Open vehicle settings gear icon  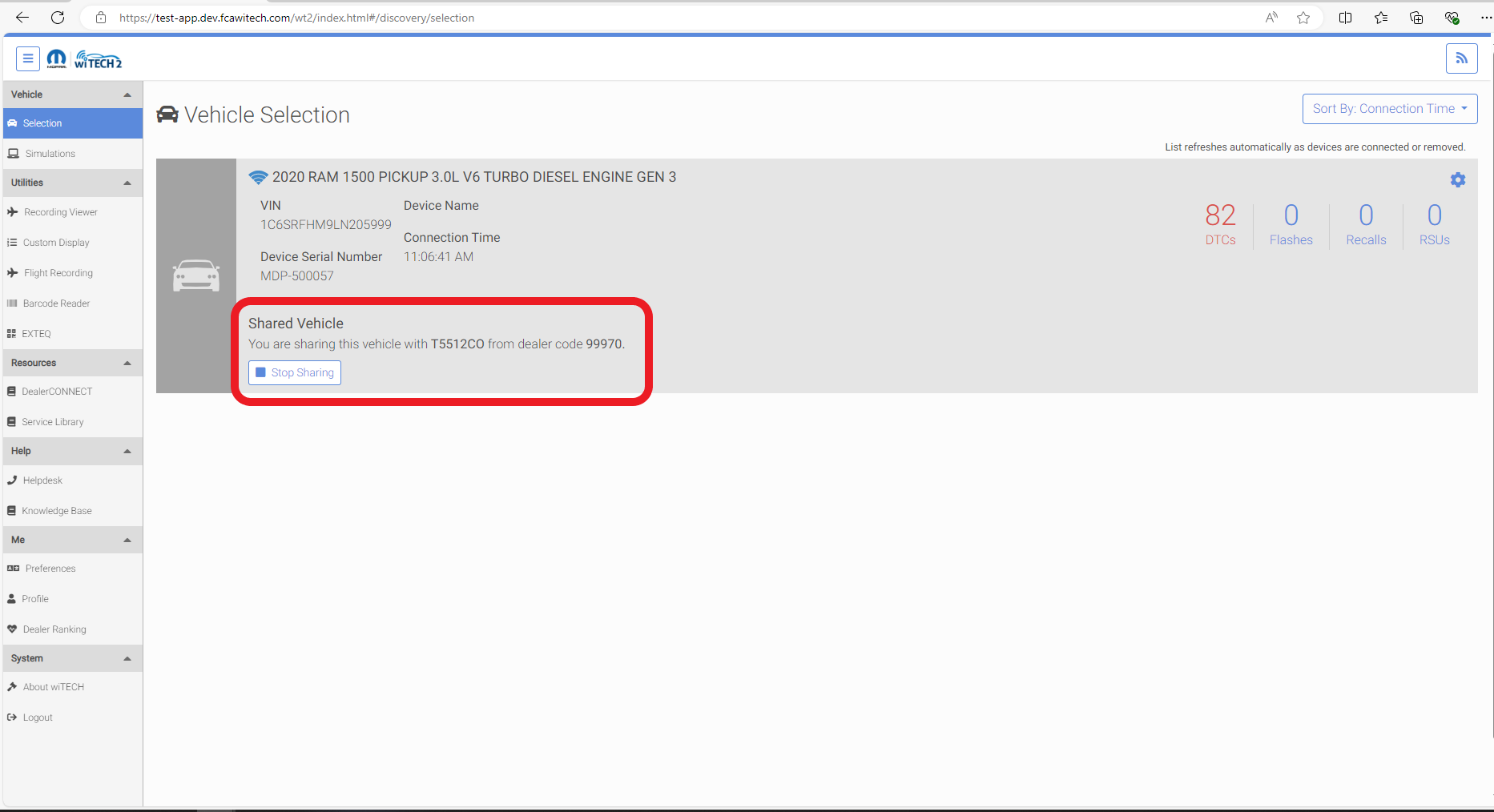tap(1458, 180)
